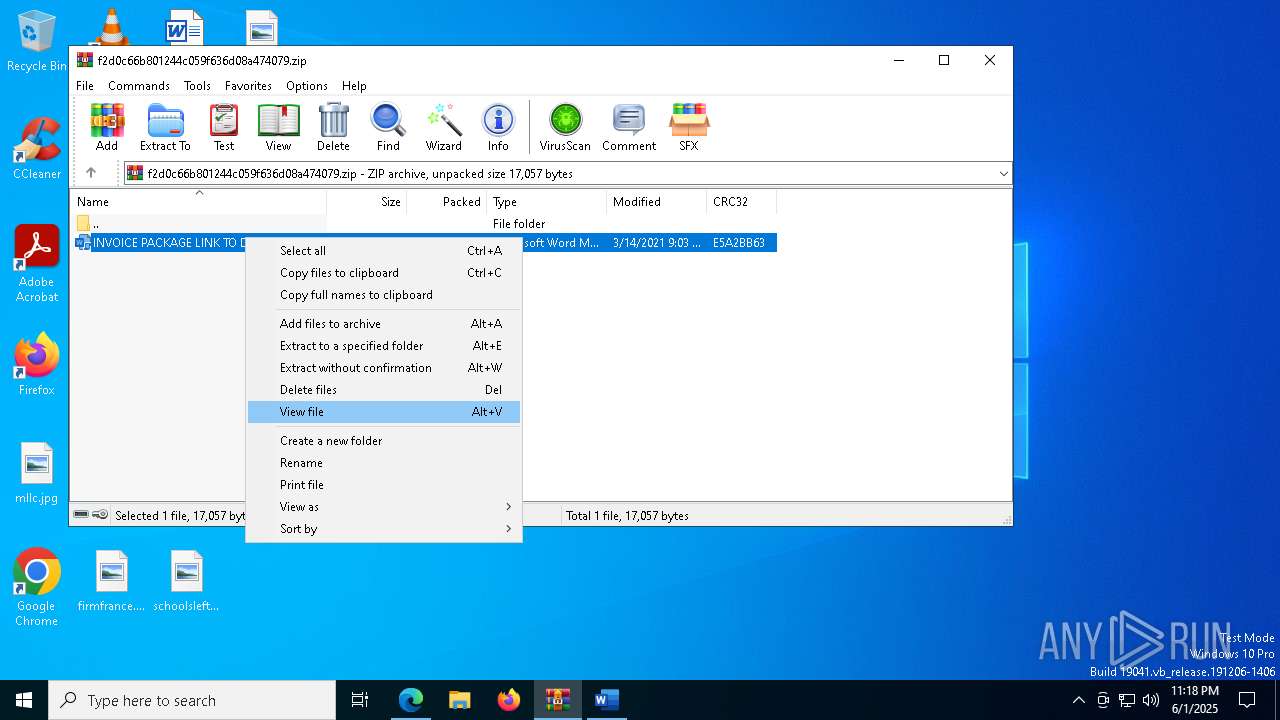
Task: Open the Commands menu
Action: click(139, 86)
